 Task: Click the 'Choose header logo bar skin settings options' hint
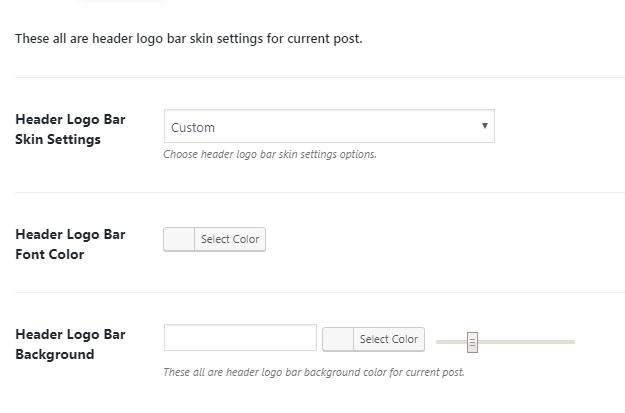(x=270, y=155)
